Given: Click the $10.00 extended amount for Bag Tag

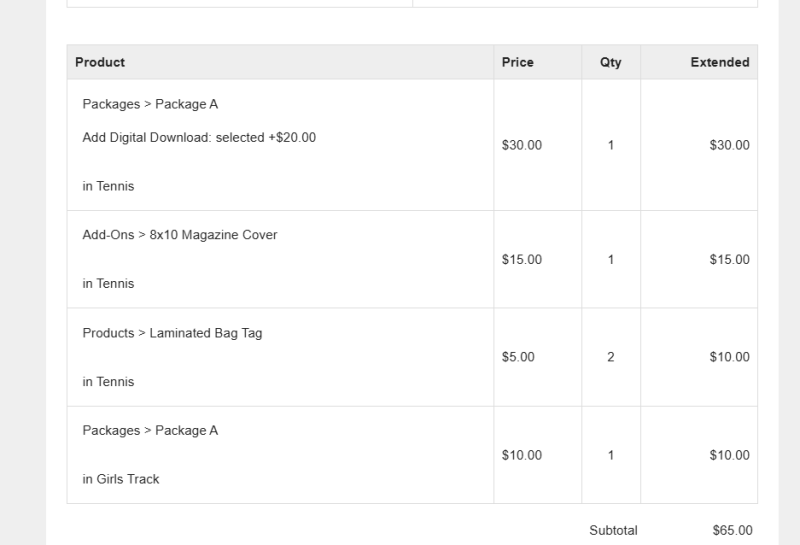Looking at the screenshot, I should coord(729,357).
